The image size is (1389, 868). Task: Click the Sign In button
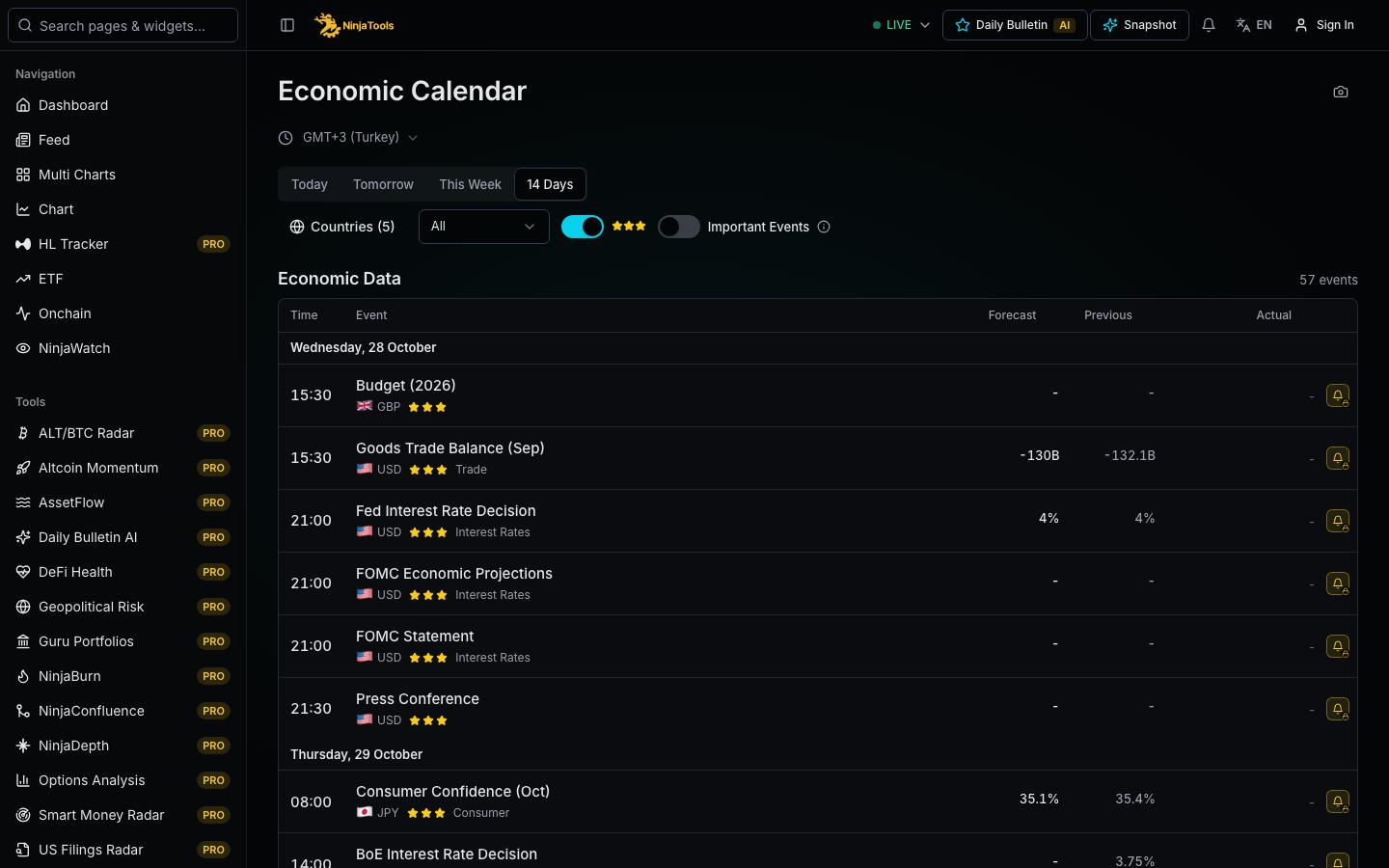tap(1324, 25)
